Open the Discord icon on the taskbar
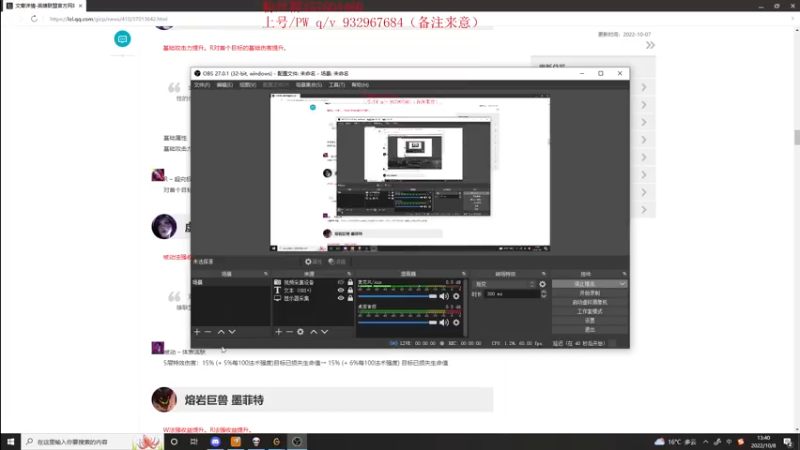This screenshot has height=450, width=800. pos(215,442)
